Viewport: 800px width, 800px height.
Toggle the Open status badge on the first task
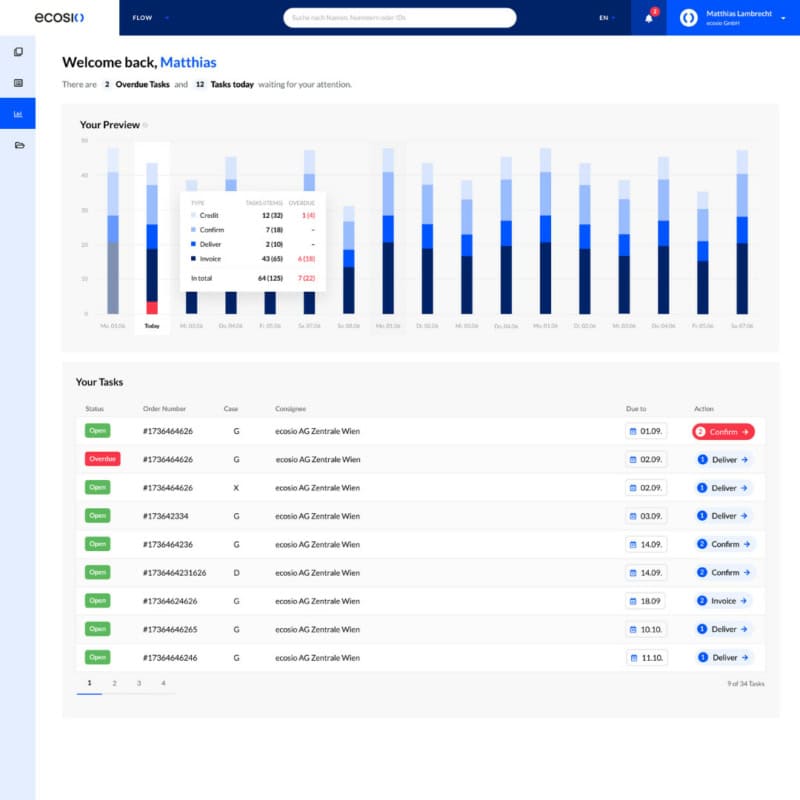pos(97,430)
